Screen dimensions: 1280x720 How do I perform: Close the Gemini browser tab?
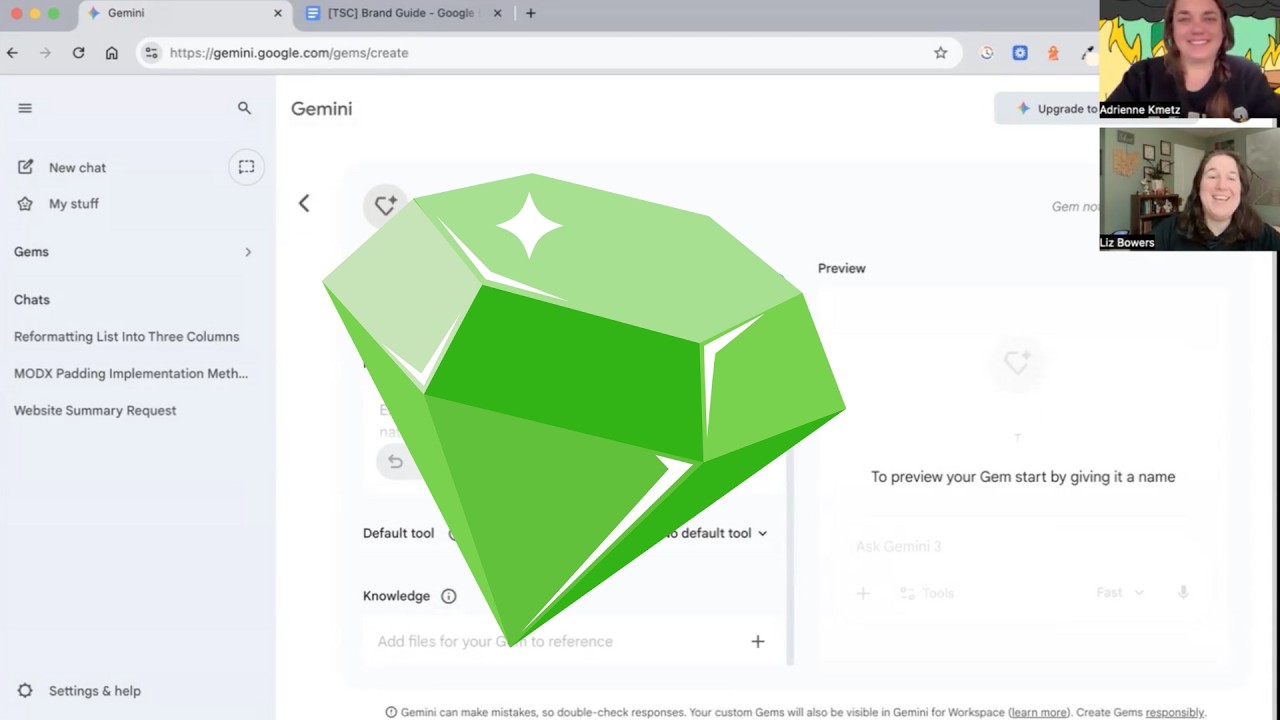pyautogui.click(x=278, y=13)
